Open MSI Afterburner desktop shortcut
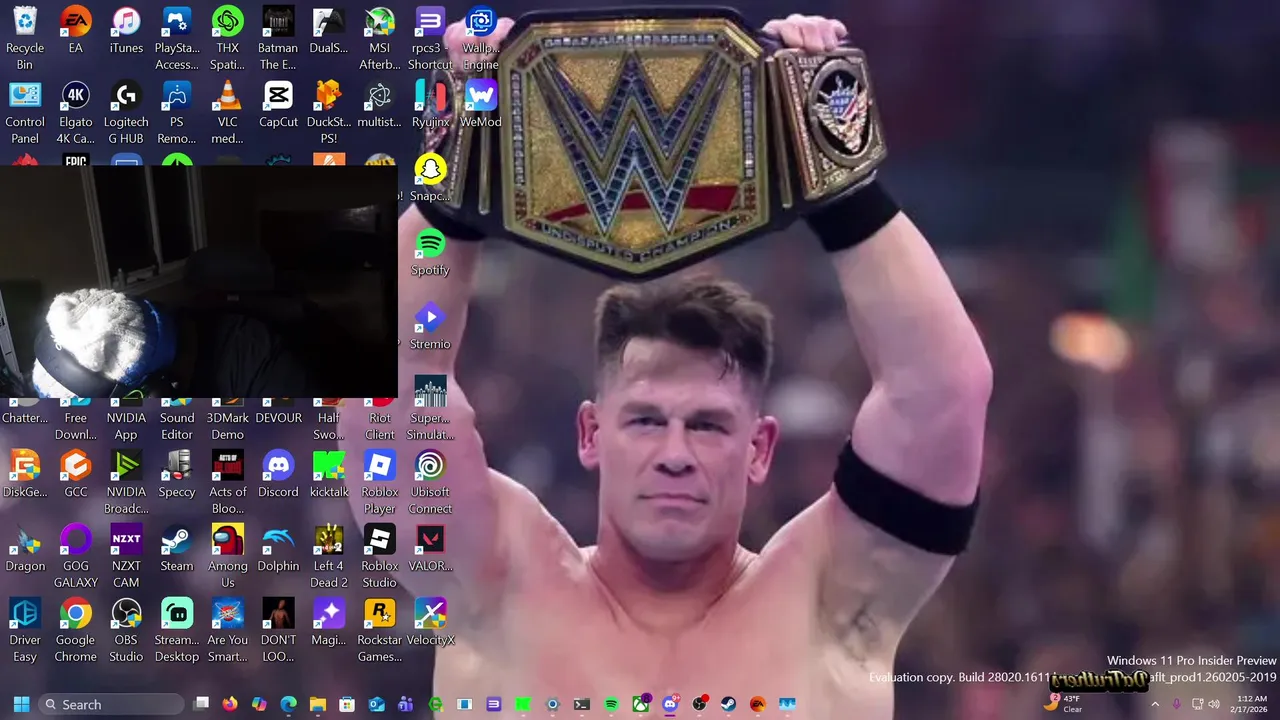The width and height of the screenshot is (1280, 720). [x=379, y=38]
